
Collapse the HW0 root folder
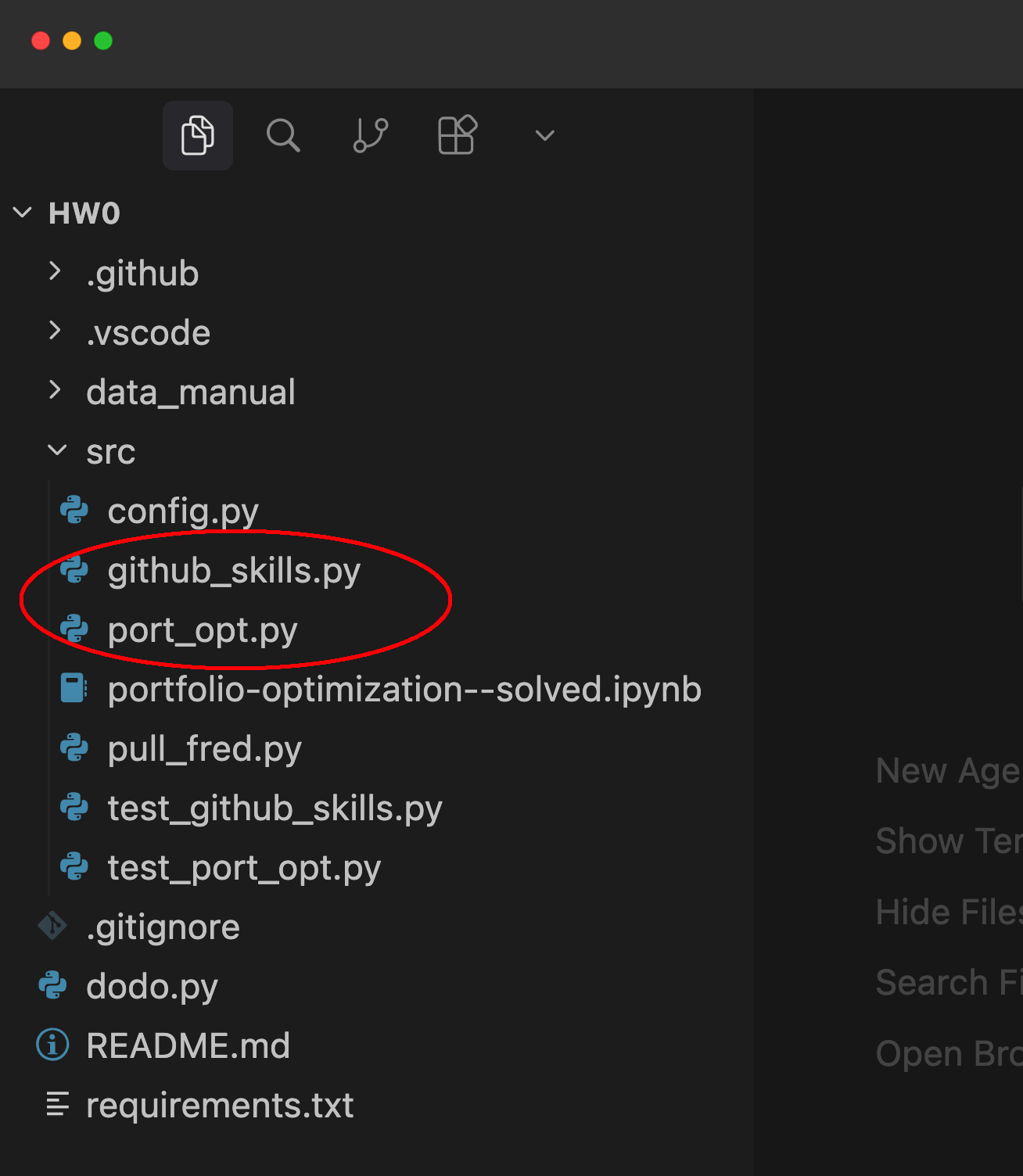(23, 213)
